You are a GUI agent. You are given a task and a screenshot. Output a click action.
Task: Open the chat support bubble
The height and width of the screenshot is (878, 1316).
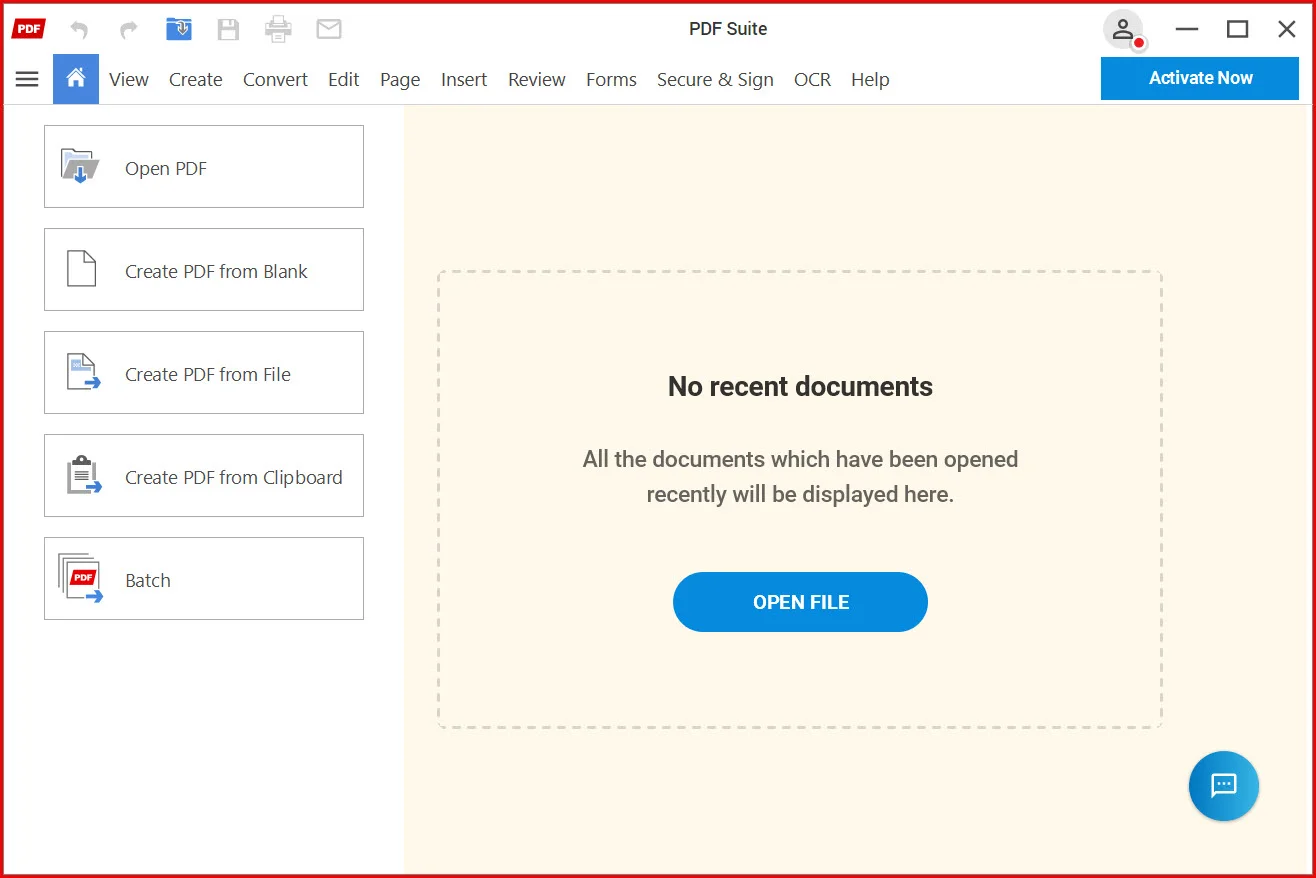click(1223, 786)
